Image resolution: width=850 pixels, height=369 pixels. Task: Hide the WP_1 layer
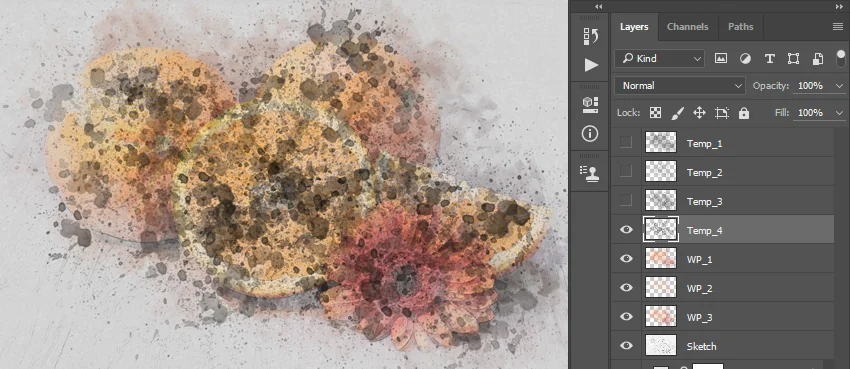626,258
